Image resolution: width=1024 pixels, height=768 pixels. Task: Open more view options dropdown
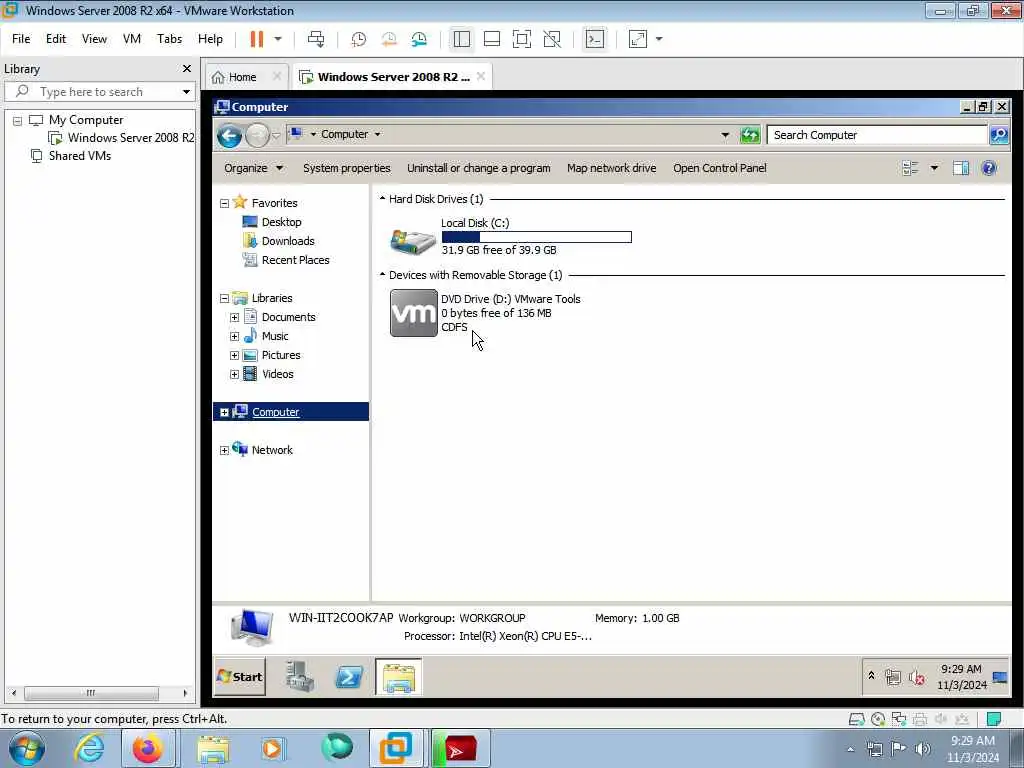(x=935, y=168)
